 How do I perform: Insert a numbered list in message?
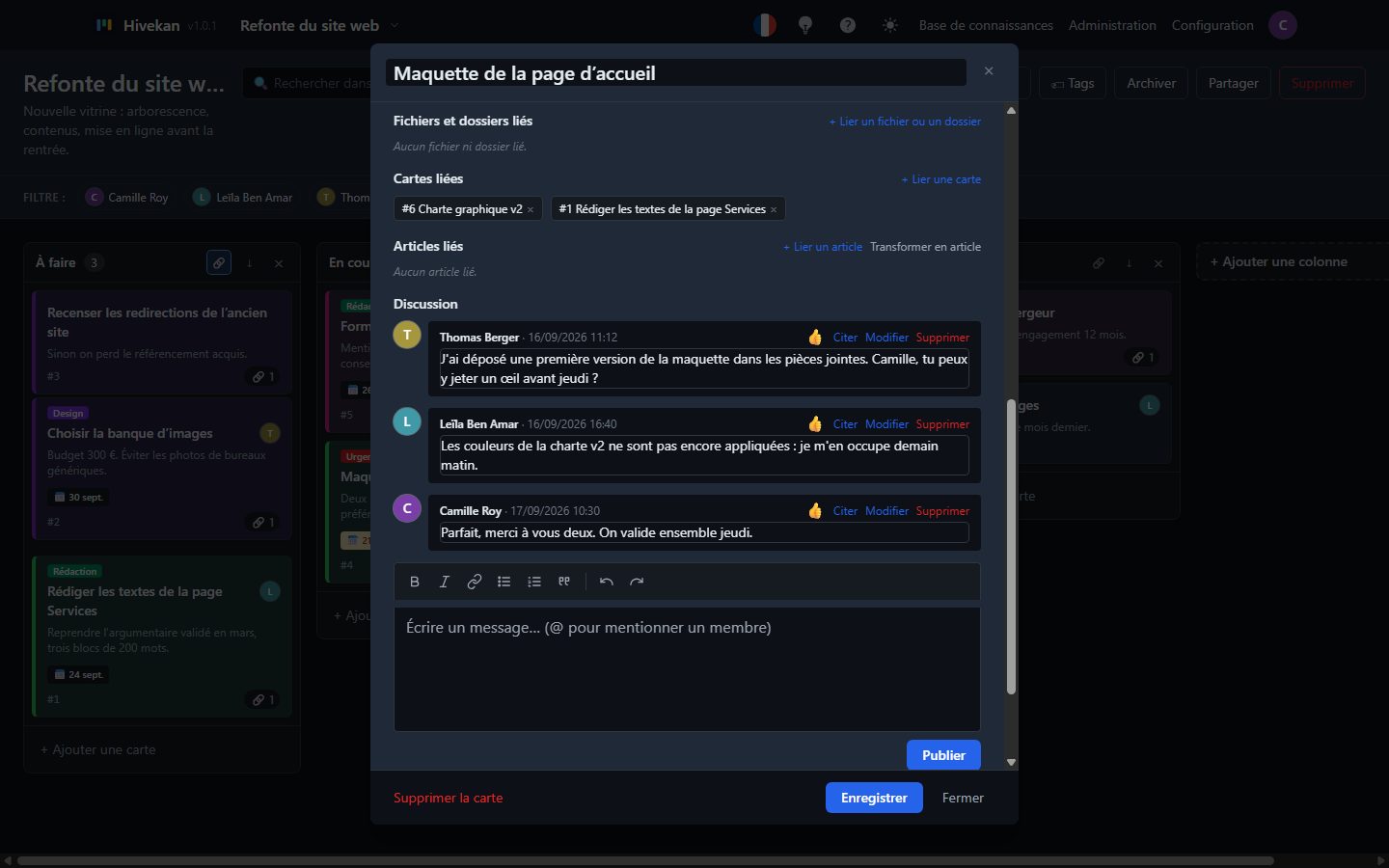pos(534,582)
